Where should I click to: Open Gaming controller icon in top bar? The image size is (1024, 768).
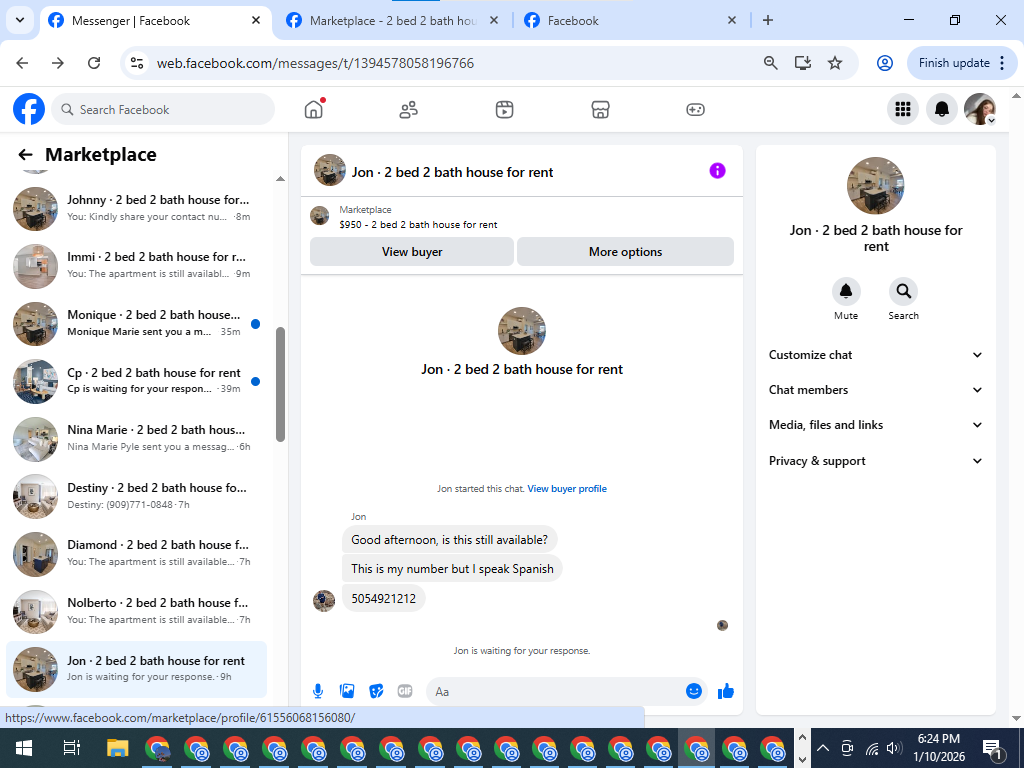[x=695, y=110]
